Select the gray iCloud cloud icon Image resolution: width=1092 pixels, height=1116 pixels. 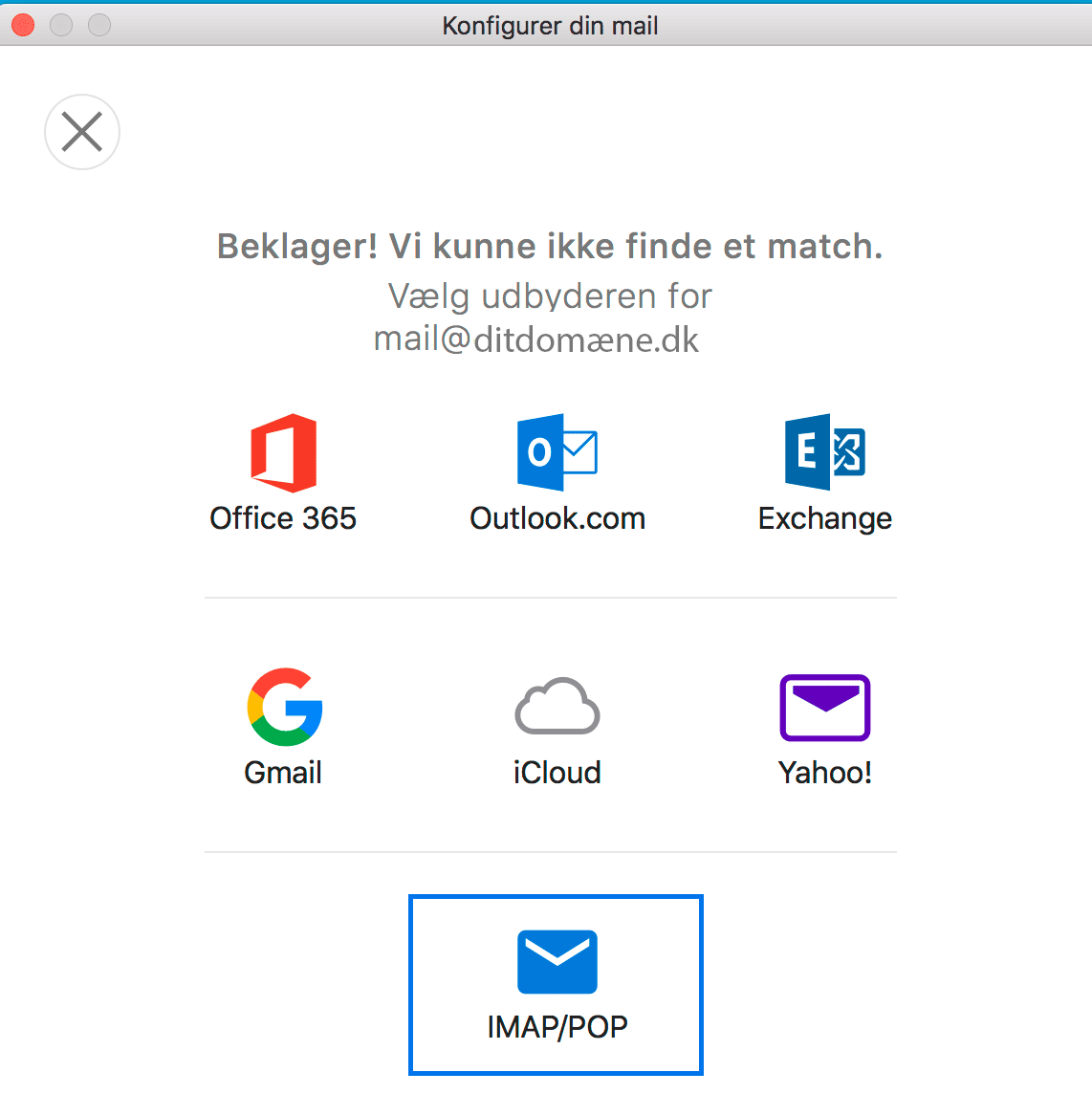557,706
